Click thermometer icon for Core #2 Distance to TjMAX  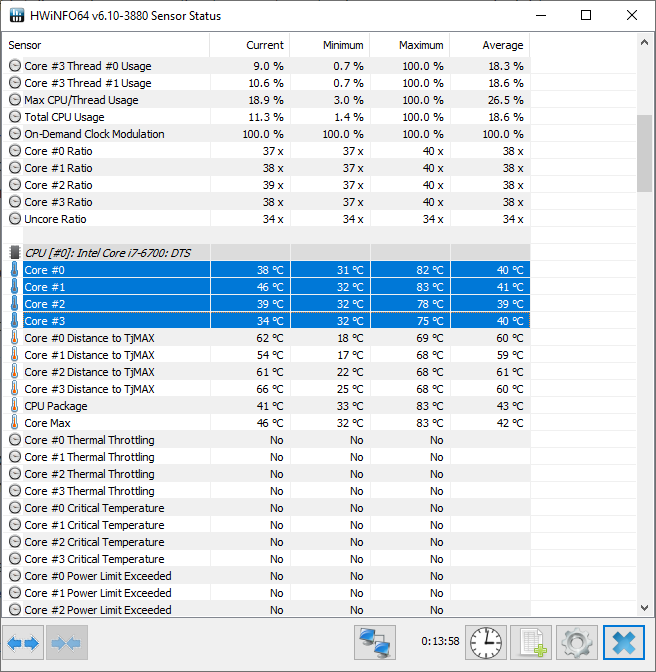click(15, 372)
